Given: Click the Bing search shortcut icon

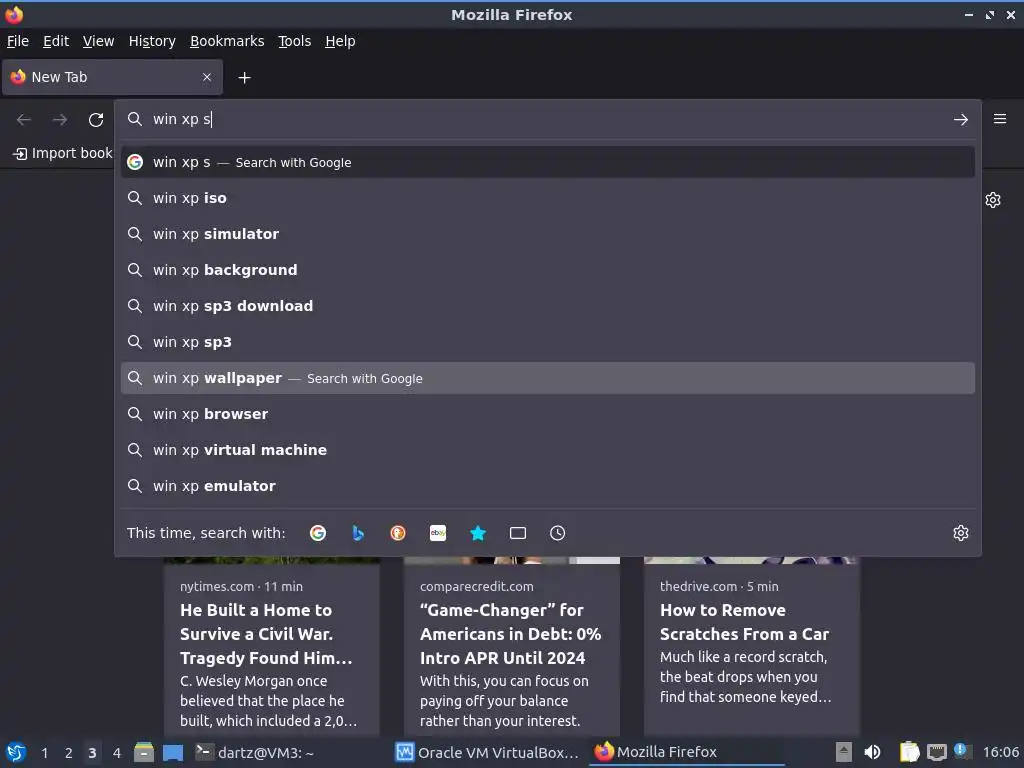Looking at the screenshot, I should pyautogui.click(x=358, y=533).
